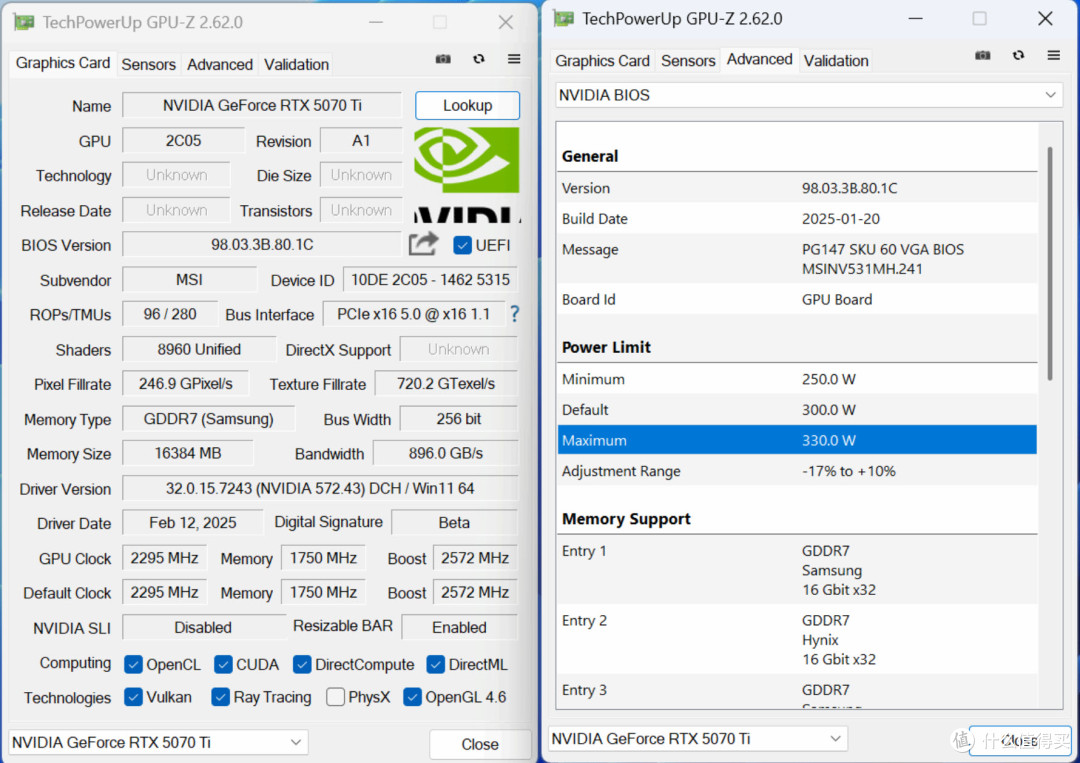
Task: Click the BIOS export share icon
Action: pos(423,244)
